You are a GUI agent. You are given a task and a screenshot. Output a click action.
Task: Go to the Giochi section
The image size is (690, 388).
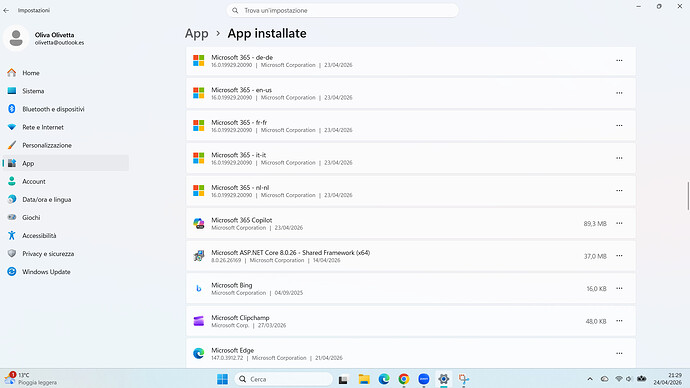66,217
